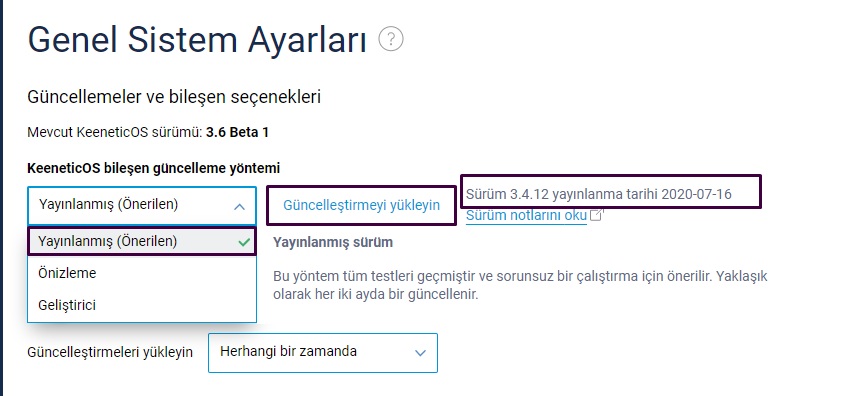
Task: Collapse update method list using upward chevron
Action: [239, 207]
